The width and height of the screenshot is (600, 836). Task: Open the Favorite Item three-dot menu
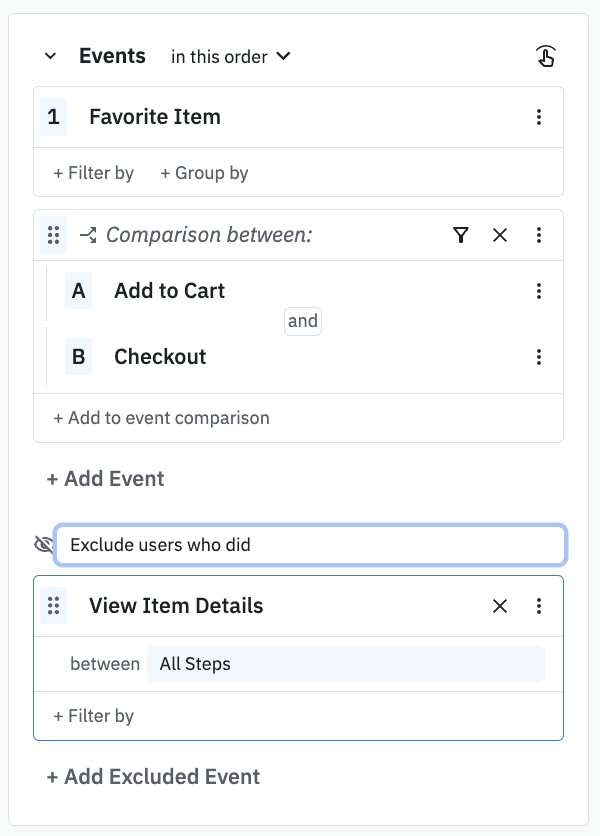coord(539,117)
